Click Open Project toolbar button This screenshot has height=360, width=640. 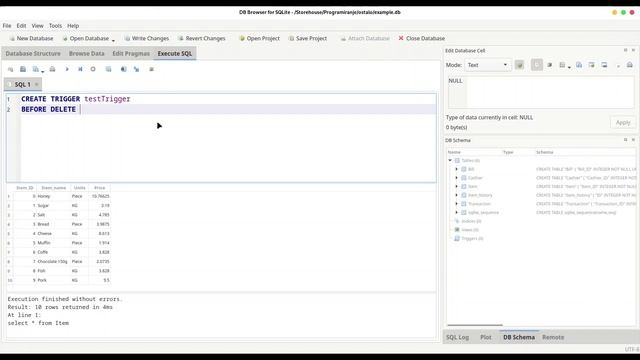click(x=260, y=38)
